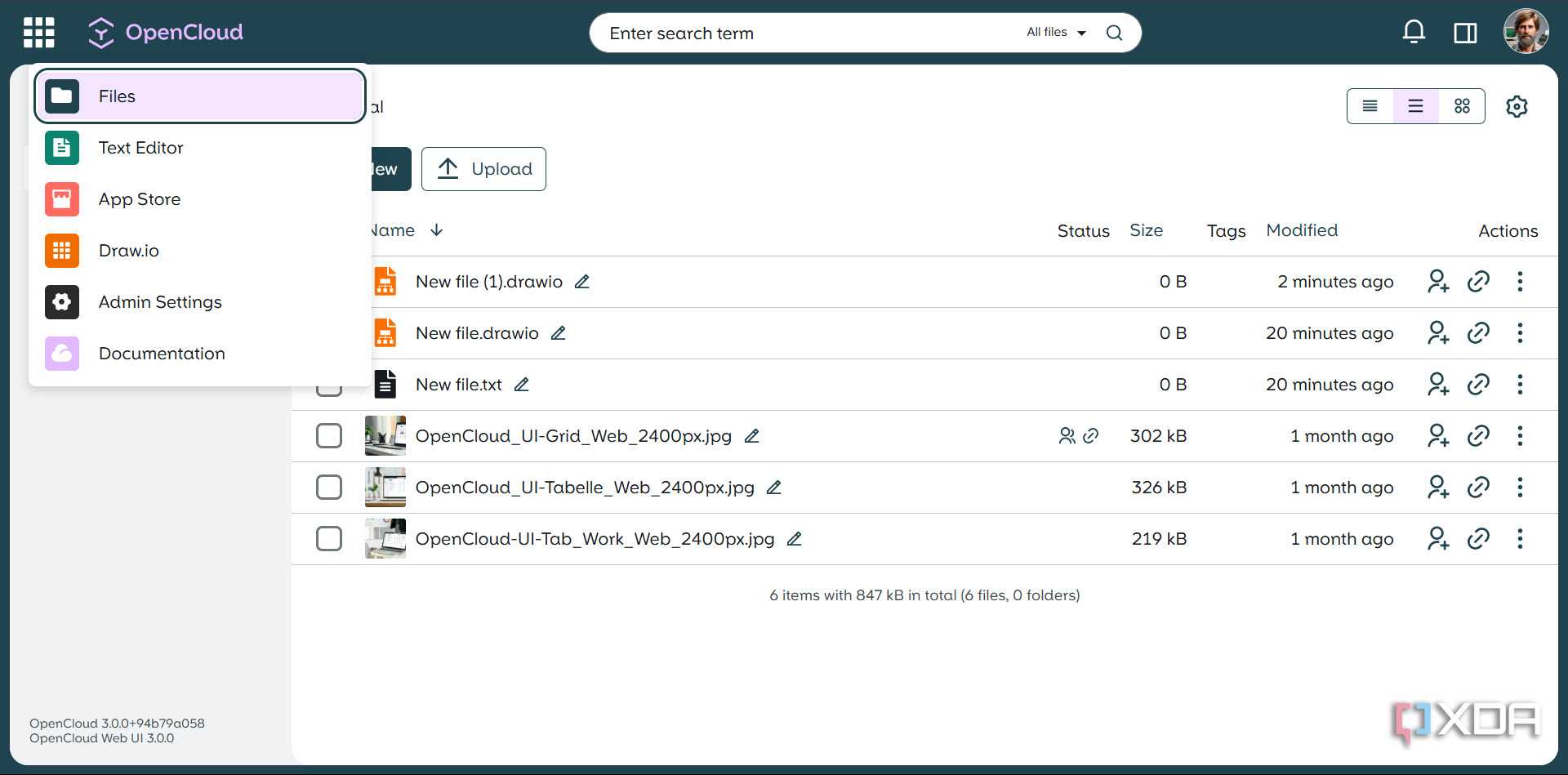Open New file (1).drawio

488,282
